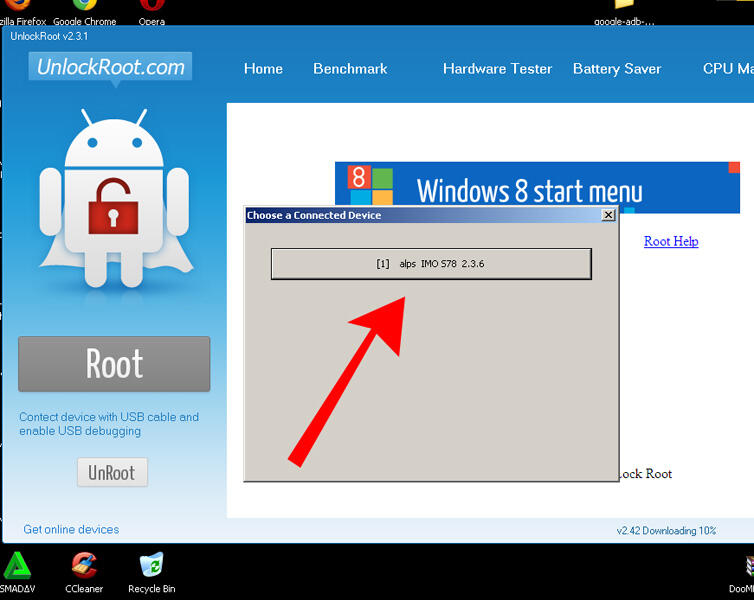Open Get online devices link
The height and width of the screenshot is (600, 754).
71,529
